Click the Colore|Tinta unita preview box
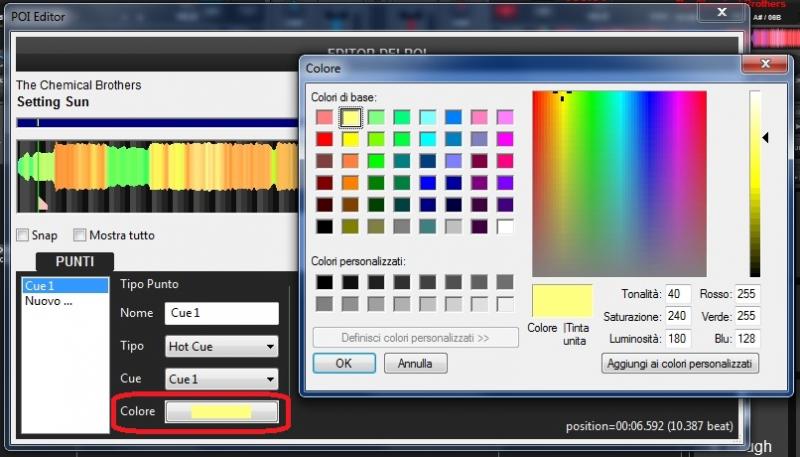Image resolution: width=800 pixels, height=457 pixels. click(x=563, y=301)
